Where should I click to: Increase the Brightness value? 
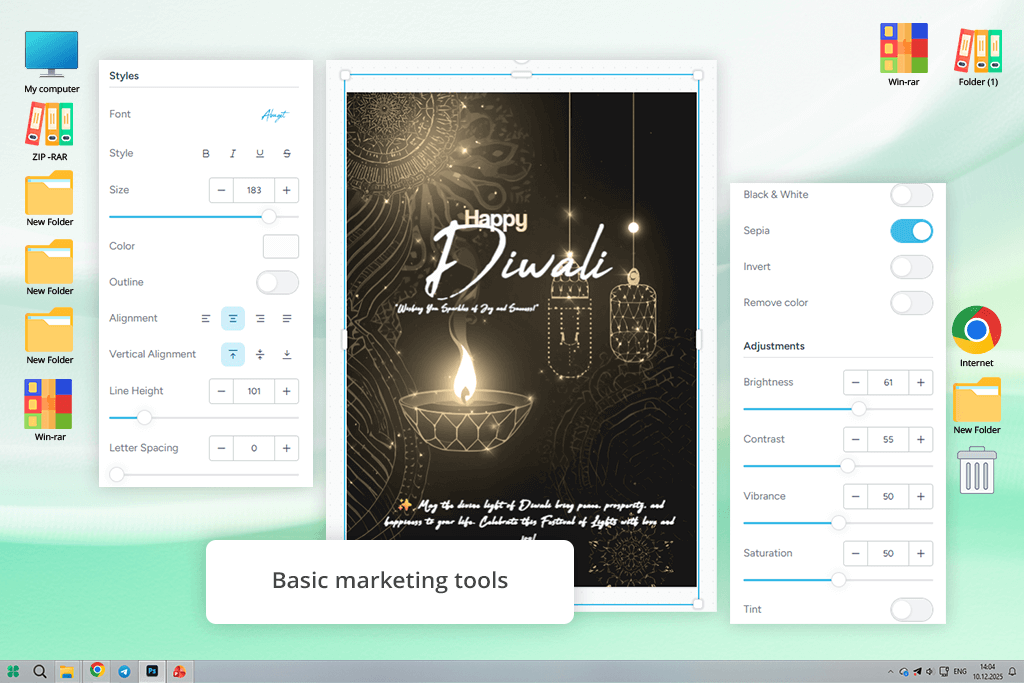(x=920, y=383)
